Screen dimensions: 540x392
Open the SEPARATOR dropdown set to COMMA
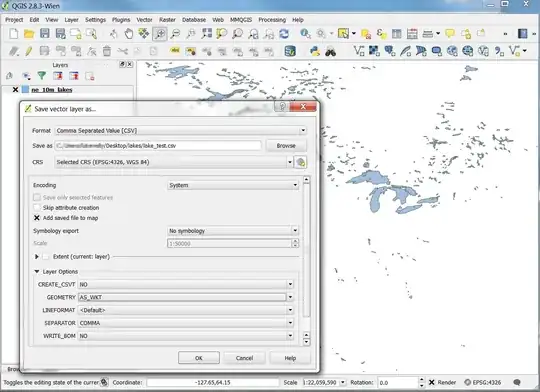coord(186,323)
